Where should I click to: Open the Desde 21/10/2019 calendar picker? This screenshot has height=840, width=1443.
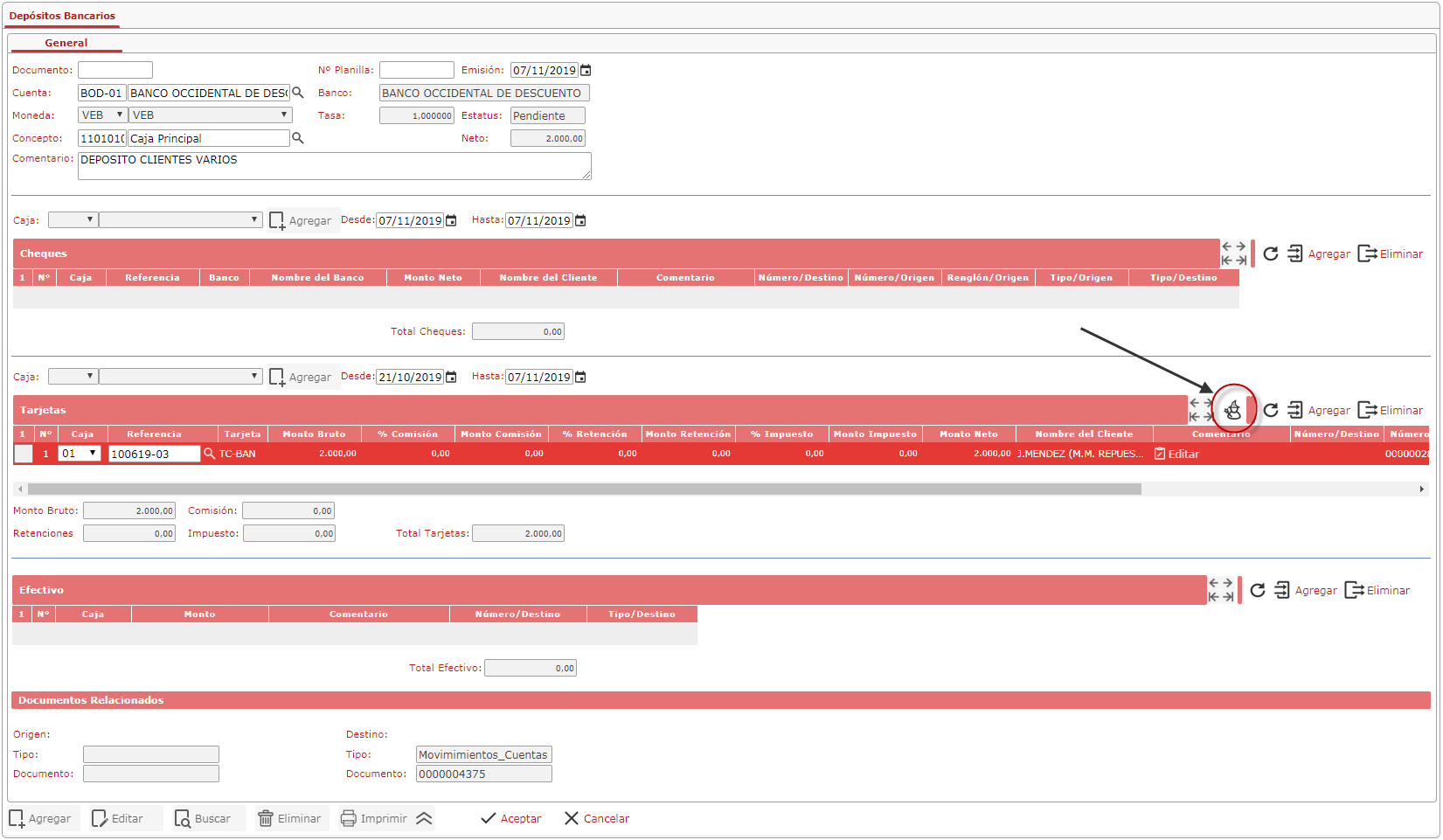point(451,377)
